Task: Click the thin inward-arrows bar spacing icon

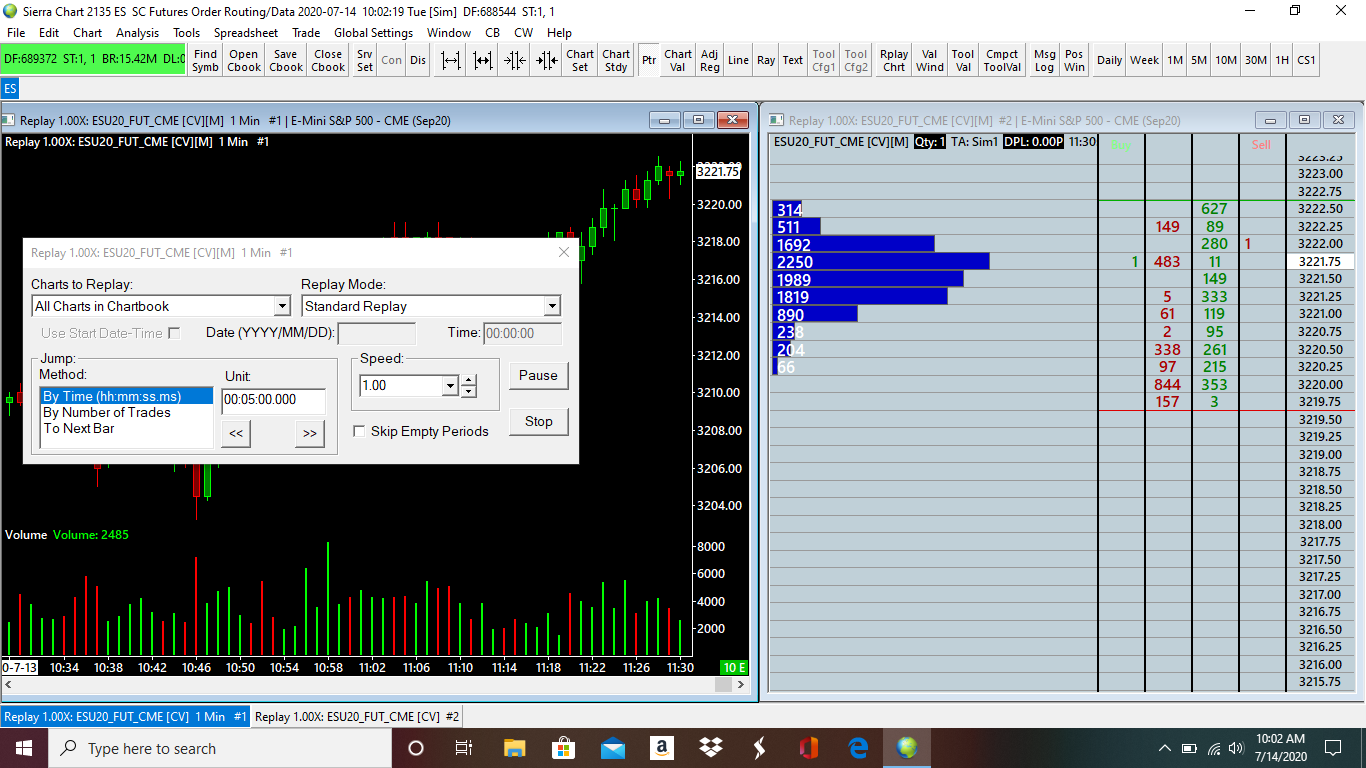Action: click(515, 60)
